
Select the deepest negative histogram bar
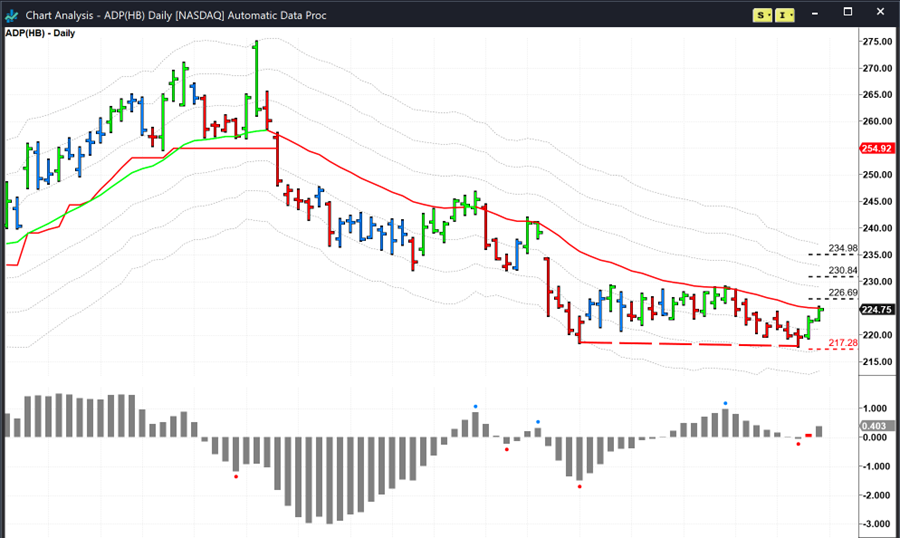point(331,480)
